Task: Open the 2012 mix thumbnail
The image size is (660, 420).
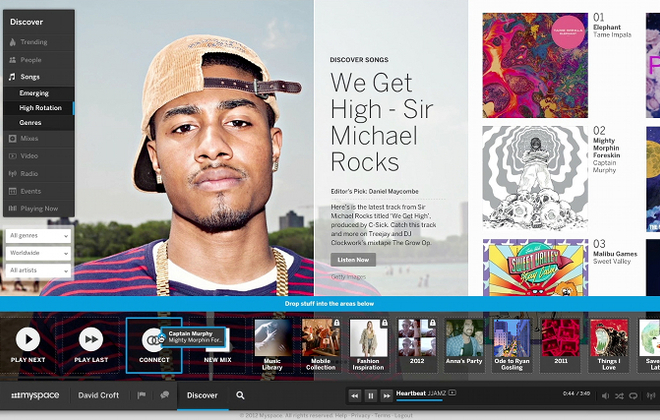Action: point(417,338)
